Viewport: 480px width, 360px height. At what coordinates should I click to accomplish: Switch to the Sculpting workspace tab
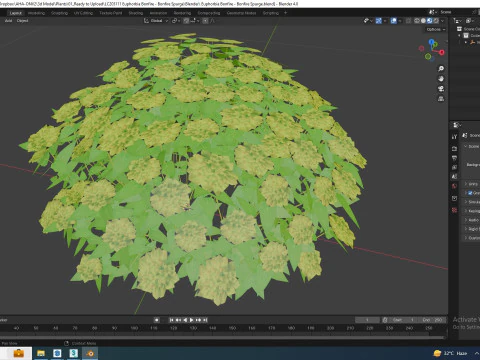(x=59, y=13)
